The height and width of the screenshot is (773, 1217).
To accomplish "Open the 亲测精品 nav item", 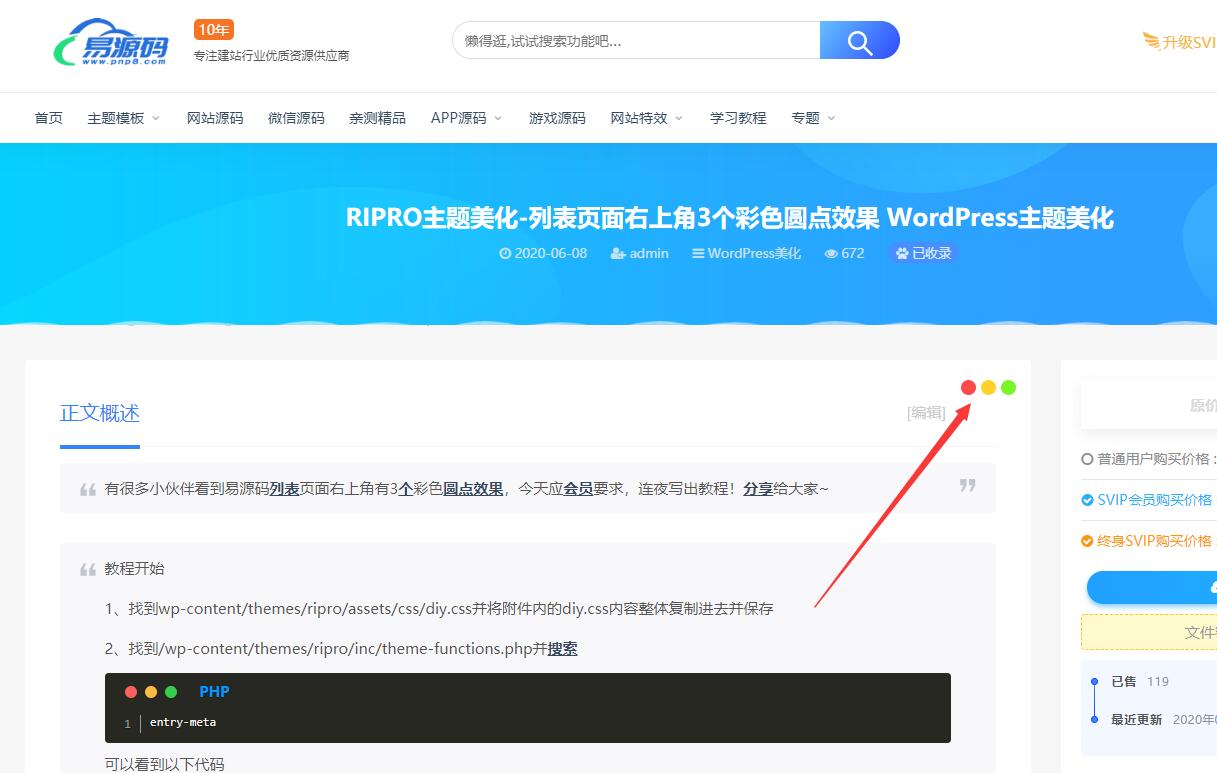I will 377,118.
